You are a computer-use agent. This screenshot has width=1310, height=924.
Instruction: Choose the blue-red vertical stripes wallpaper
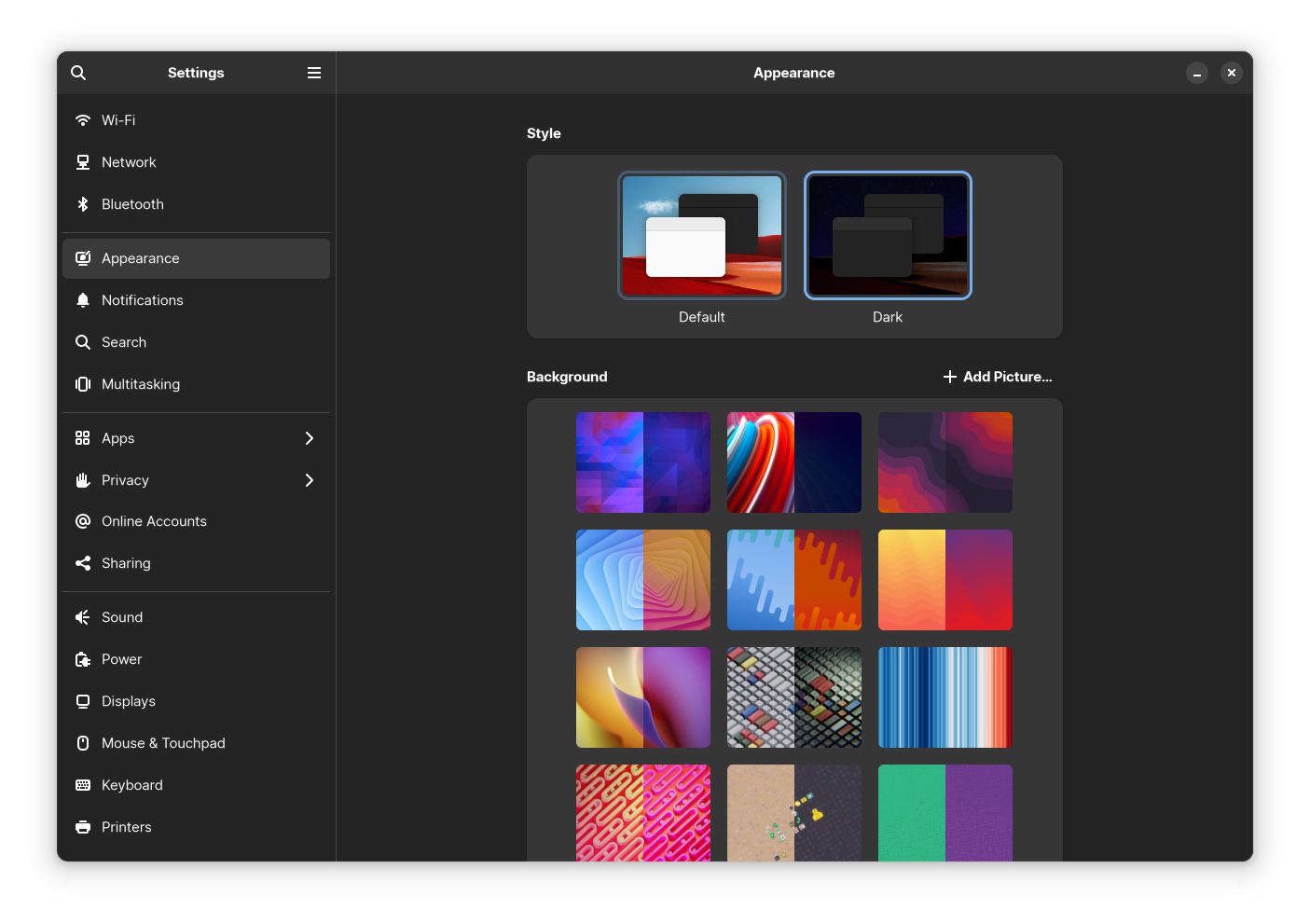pos(945,697)
